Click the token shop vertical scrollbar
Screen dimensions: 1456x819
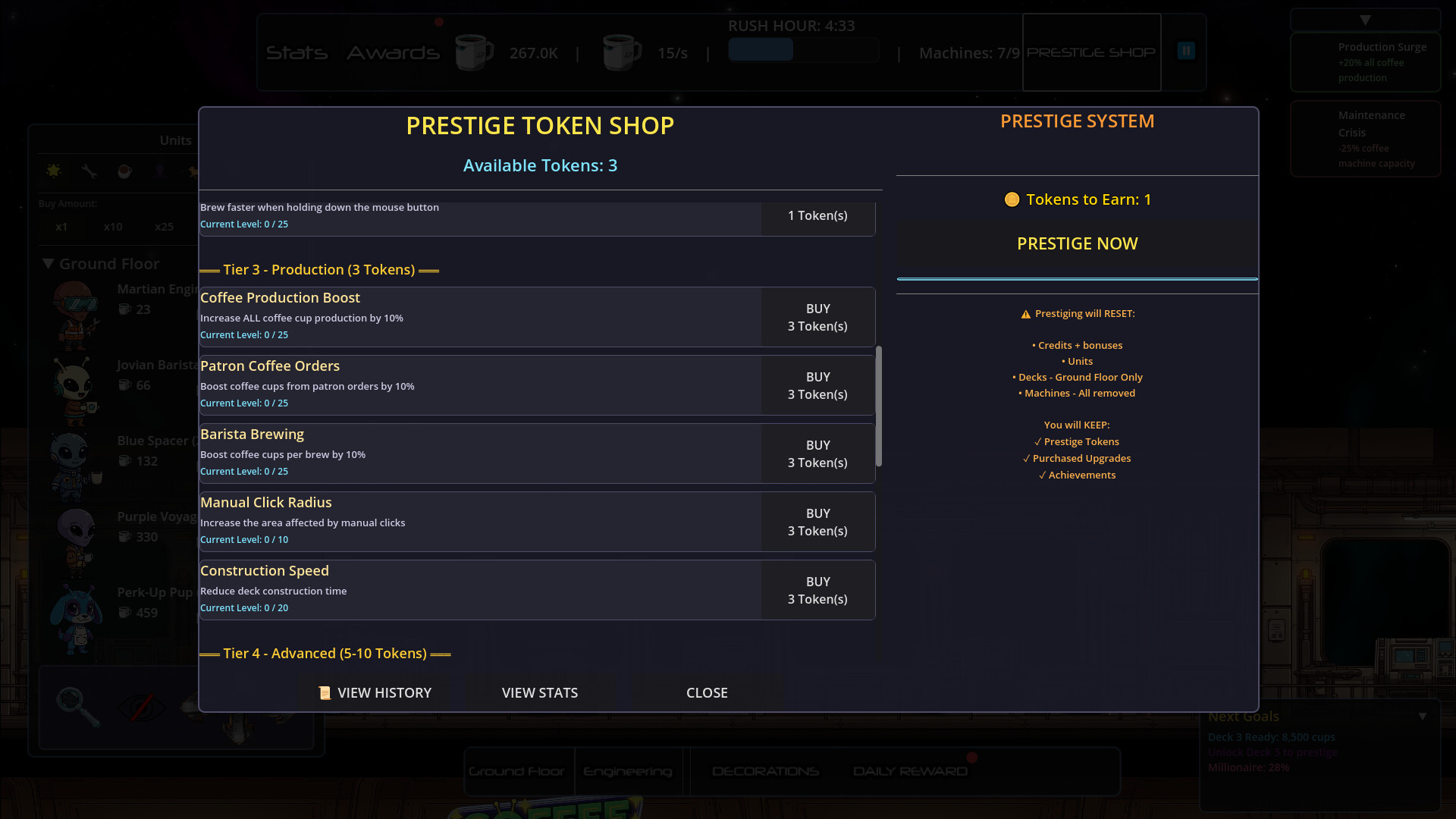(879, 406)
